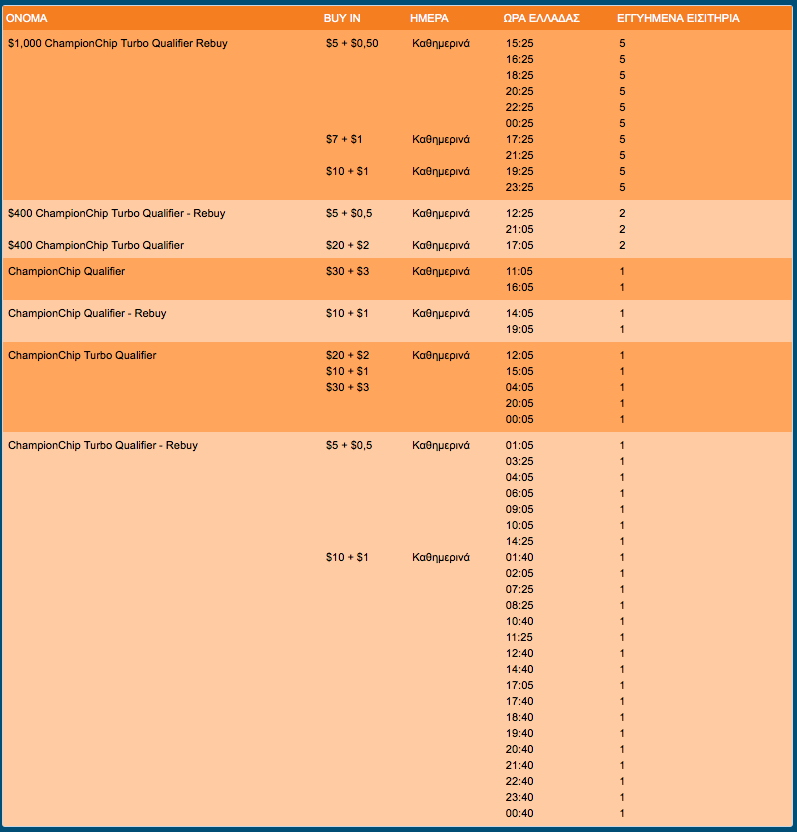Select $400 ChampionChip Turbo Qualifier - Rebuy name
The width and height of the screenshot is (797, 832).
pyautogui.click(x=117, y=213)
